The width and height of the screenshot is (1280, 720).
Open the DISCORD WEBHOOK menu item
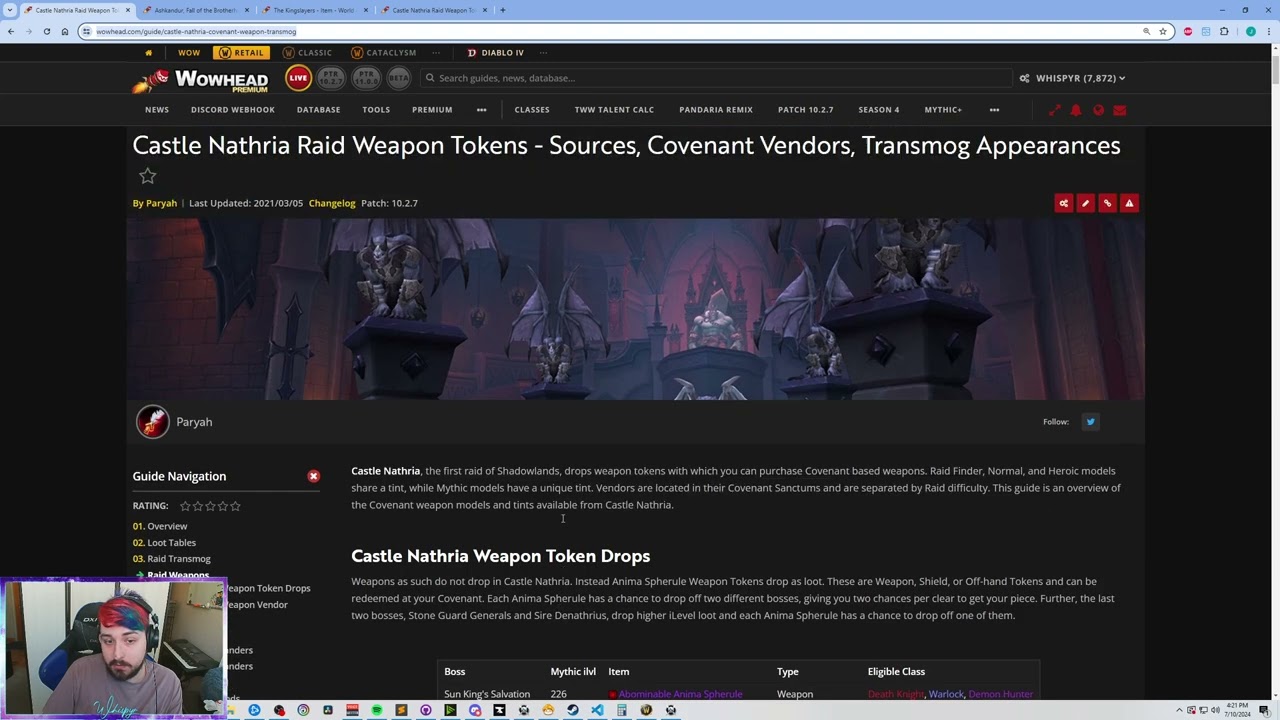click(x=233, y=110)
